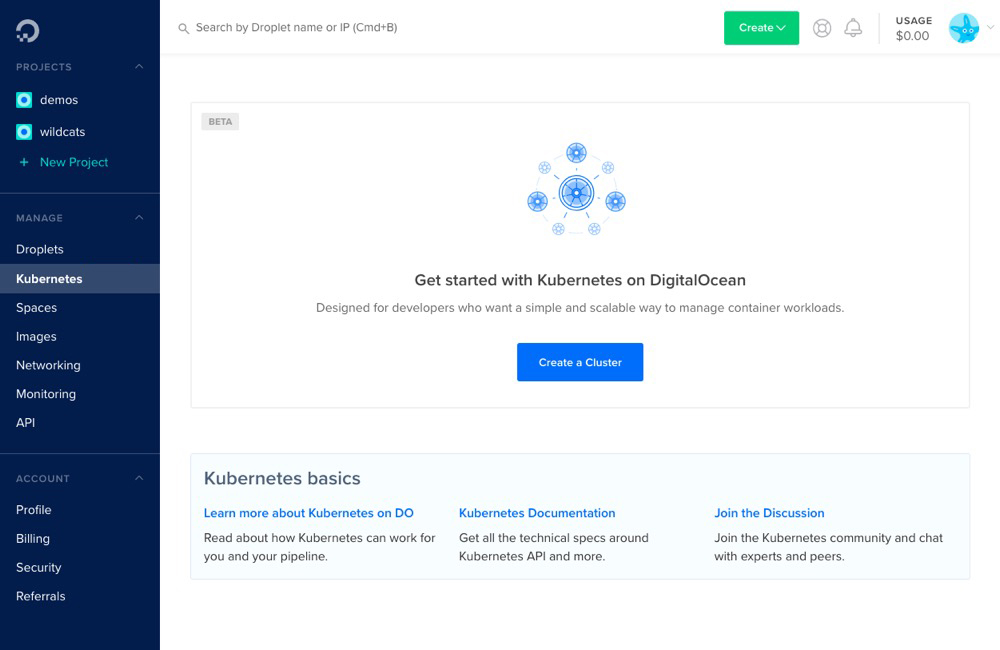This screenshot has height=650, width=1000.
Task: Open the green Create dropdown
Action: [x=761, y=28]
